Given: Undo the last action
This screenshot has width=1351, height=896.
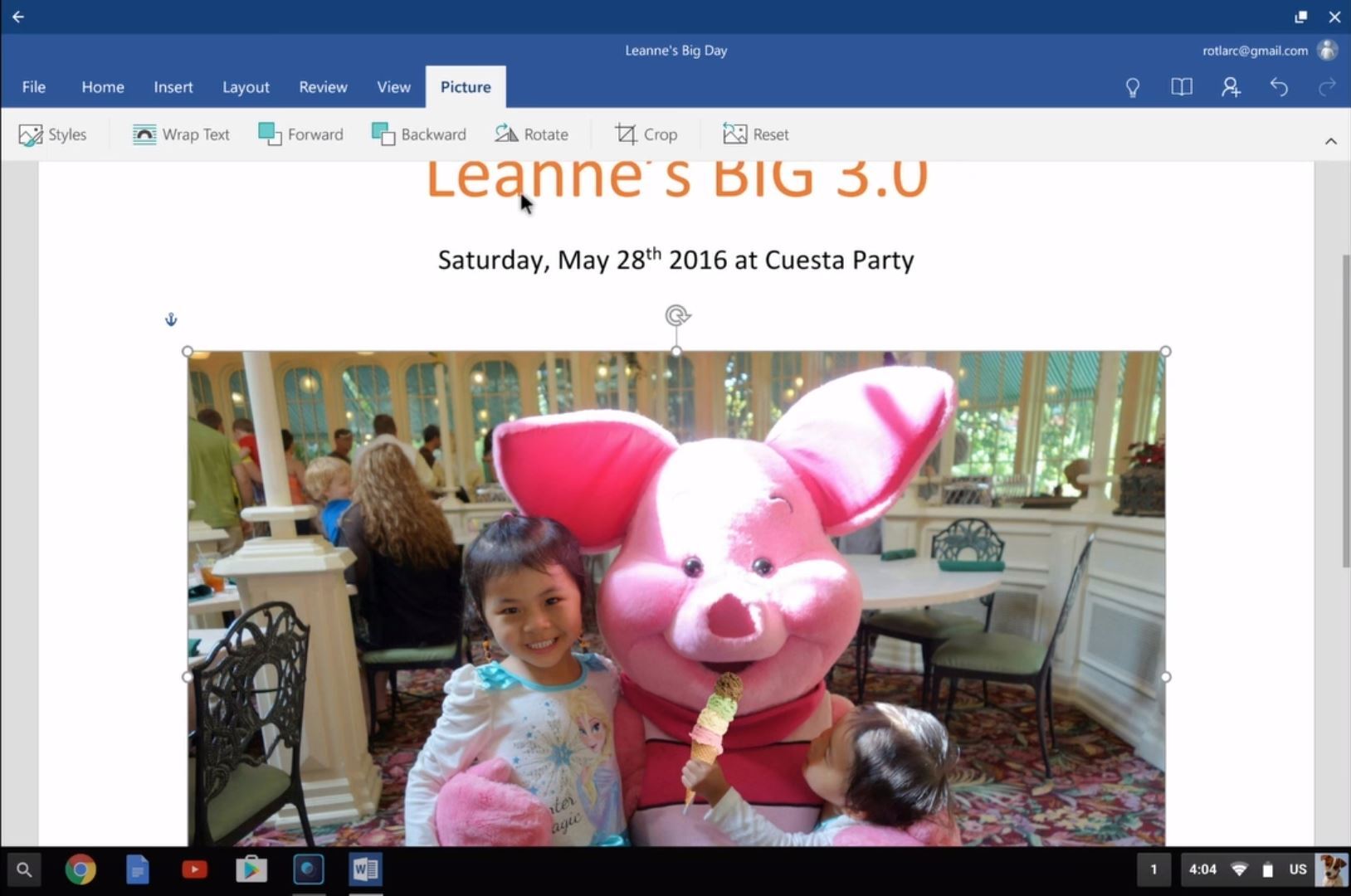Looking at the screenshot, I should click(x=1279, y=87).
